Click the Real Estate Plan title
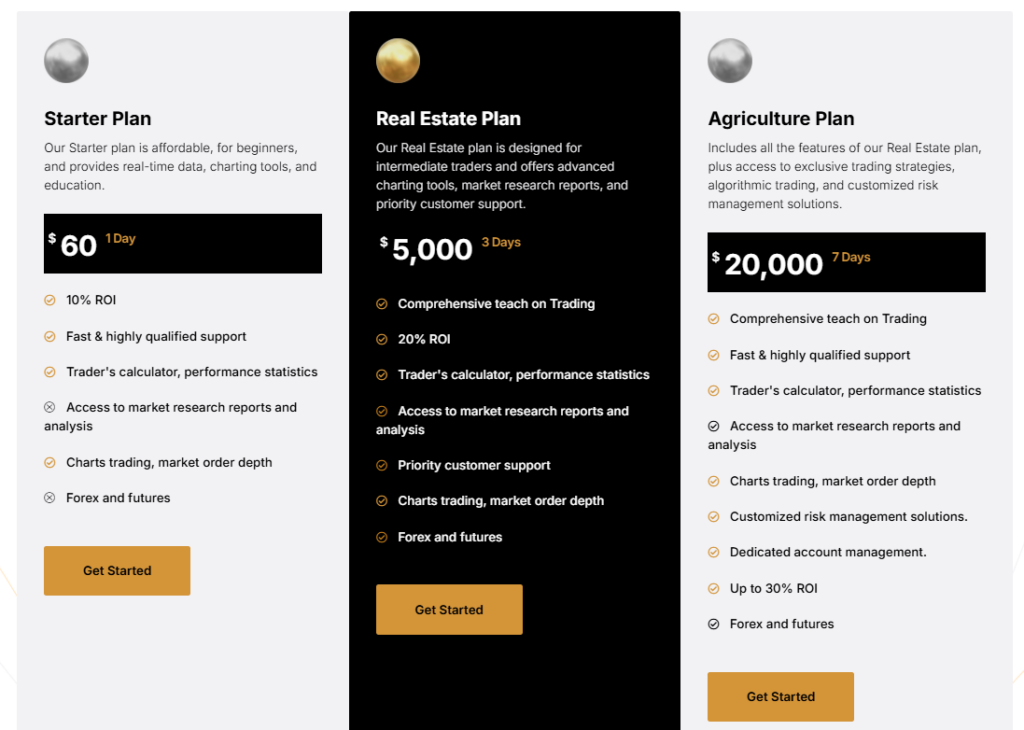This screenshot has height=730, width=1024. [448, 119]
